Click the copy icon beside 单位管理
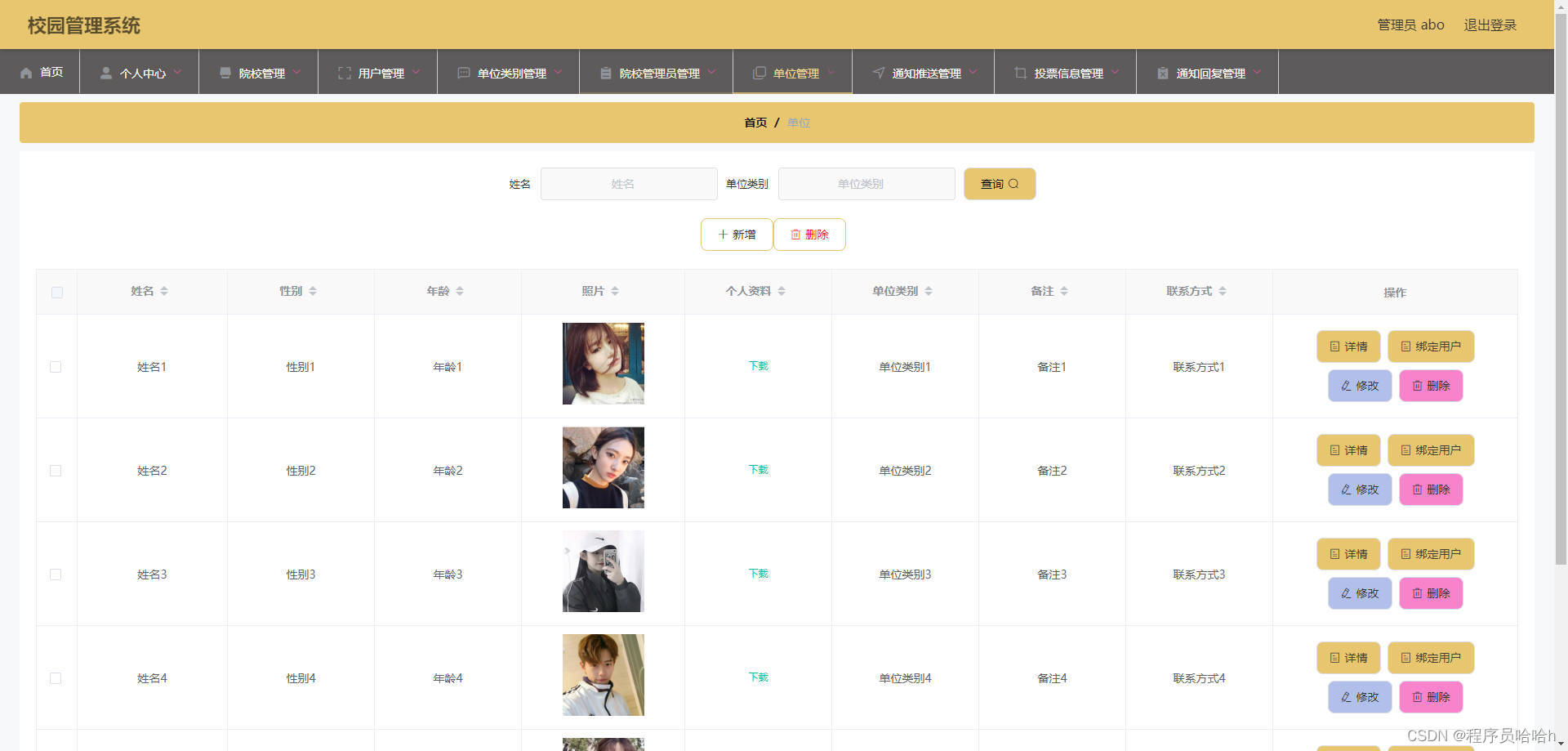The height and width of the screenshot is (751, 1568). [x=759, y=73]
